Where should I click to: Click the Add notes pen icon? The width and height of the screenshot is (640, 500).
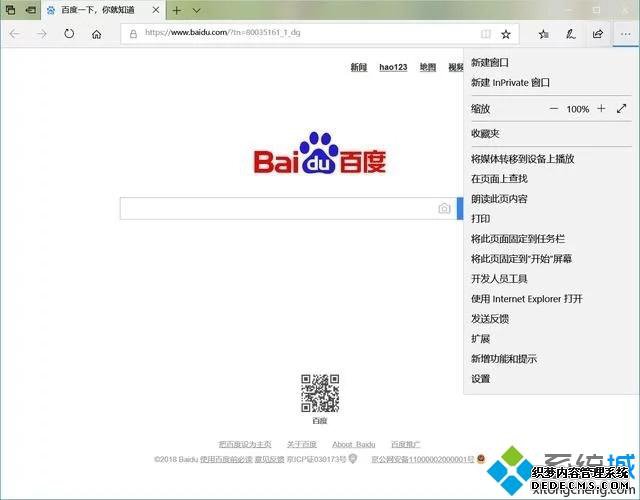(x=571, y=34)
